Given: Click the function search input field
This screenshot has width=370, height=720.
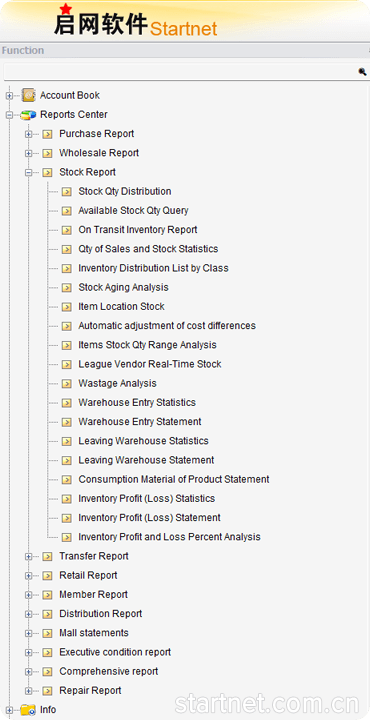Looking at the screenshot, I should pyautogui.click(x=180, y=72).
